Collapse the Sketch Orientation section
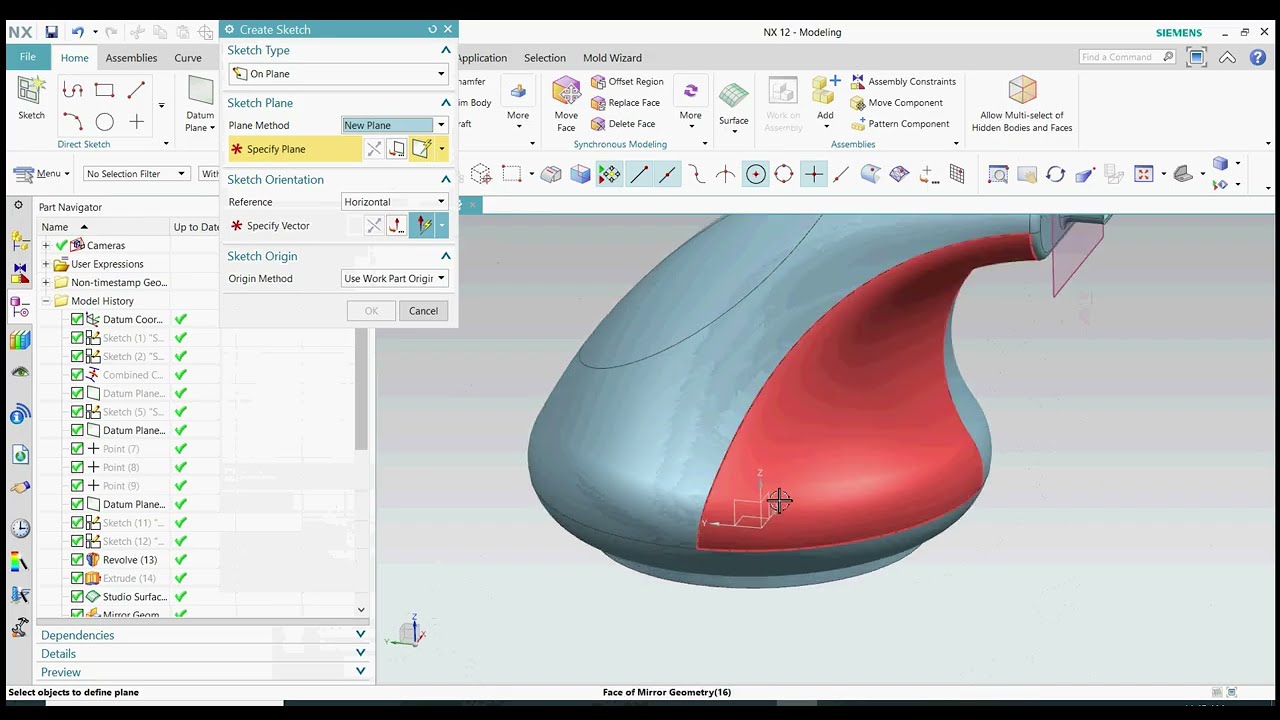 pos(446,180)
